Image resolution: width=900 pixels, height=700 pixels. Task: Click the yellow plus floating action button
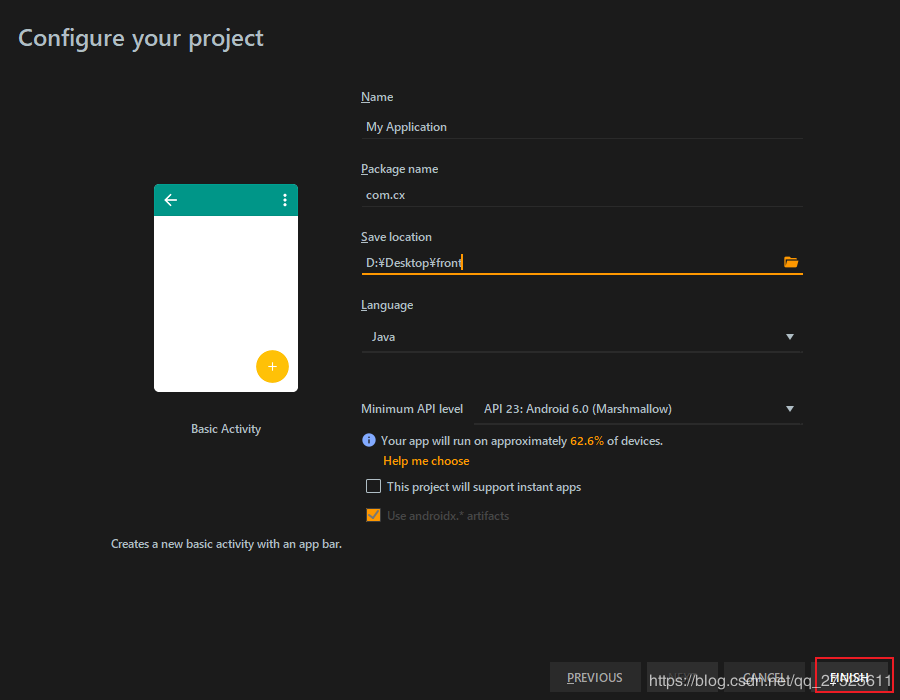pyautogui.click(x=272, y=366)
